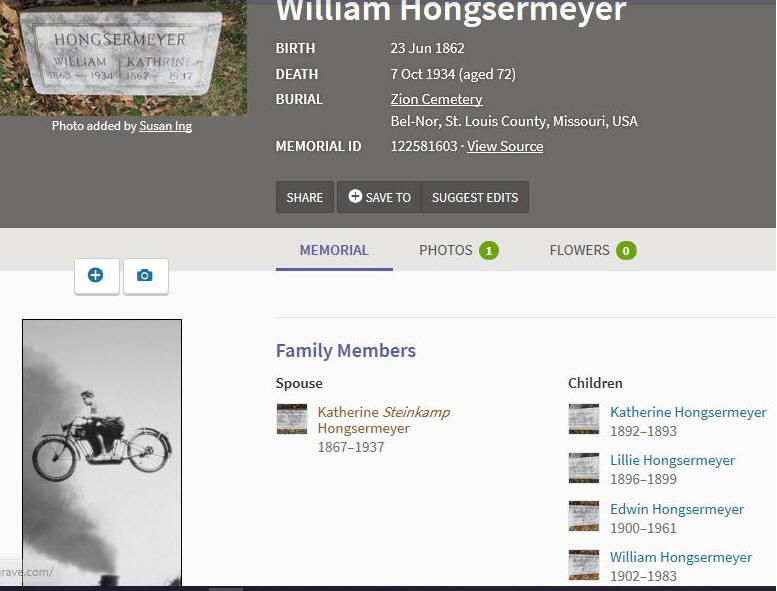
Task: Open the Zion Cemetery link
Action: click(x=436, y=99)
